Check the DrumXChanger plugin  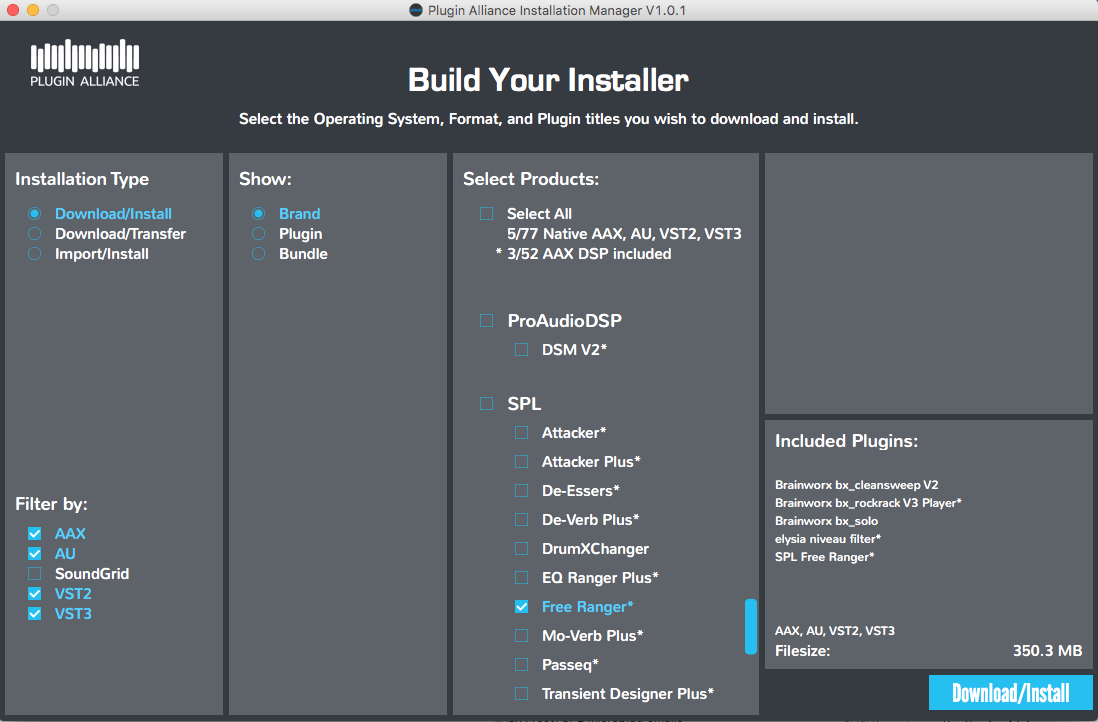point(522,549)
